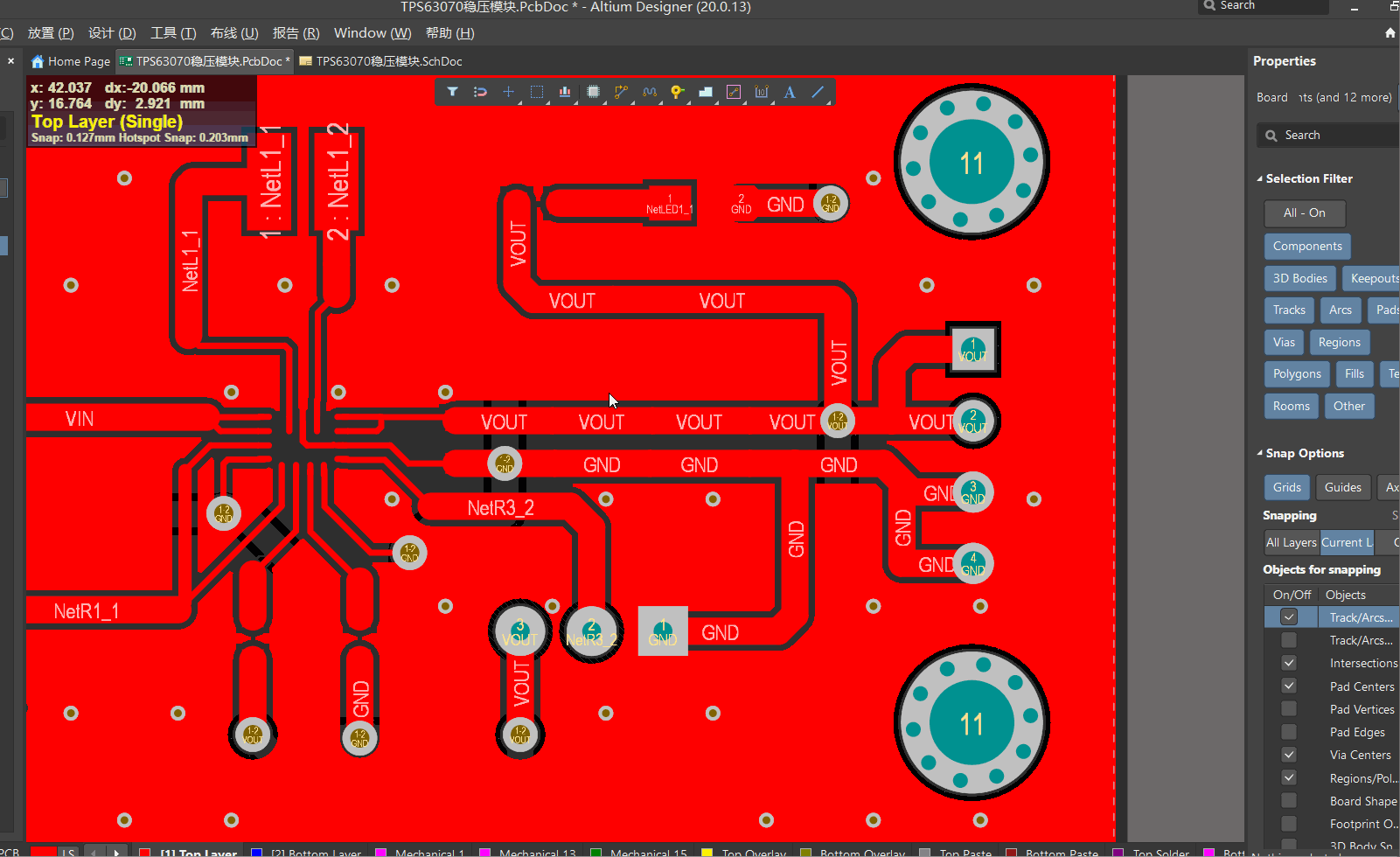Image resolution: width=1400 pixels, height=857 pixels.
Task: Click layer tabs scroll right arrow
Action: click(x=116, y=852)
